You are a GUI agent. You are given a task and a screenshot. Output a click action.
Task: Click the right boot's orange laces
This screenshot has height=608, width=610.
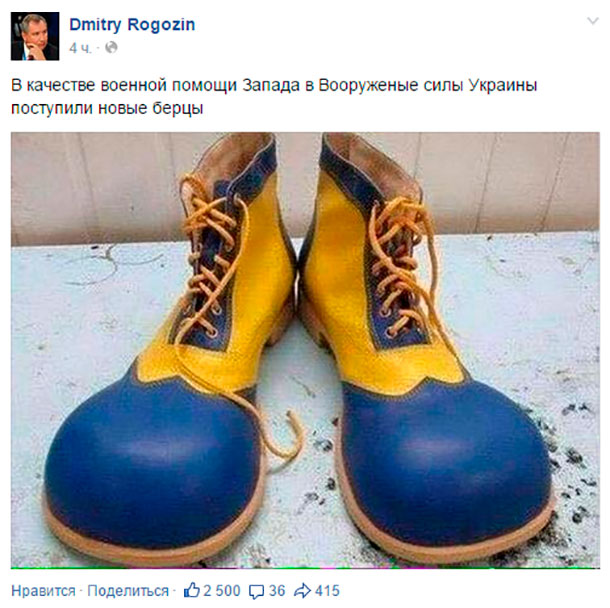pyautogui.click(x=401, y=265)
